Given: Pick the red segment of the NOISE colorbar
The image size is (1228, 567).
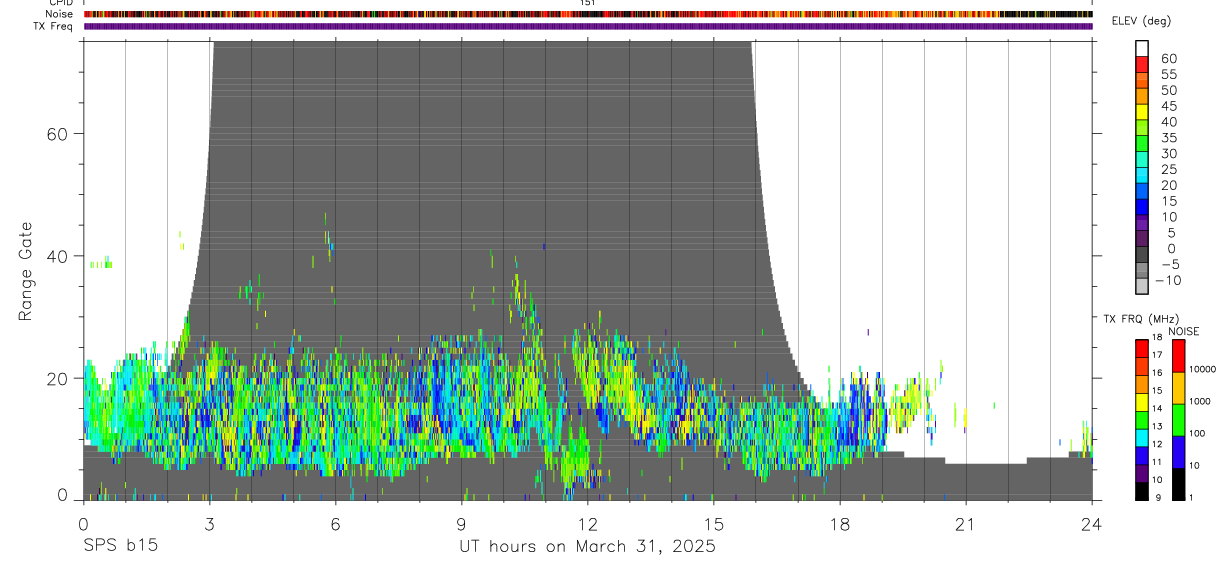Looking at the screenshot, I should coord(1177,356).
